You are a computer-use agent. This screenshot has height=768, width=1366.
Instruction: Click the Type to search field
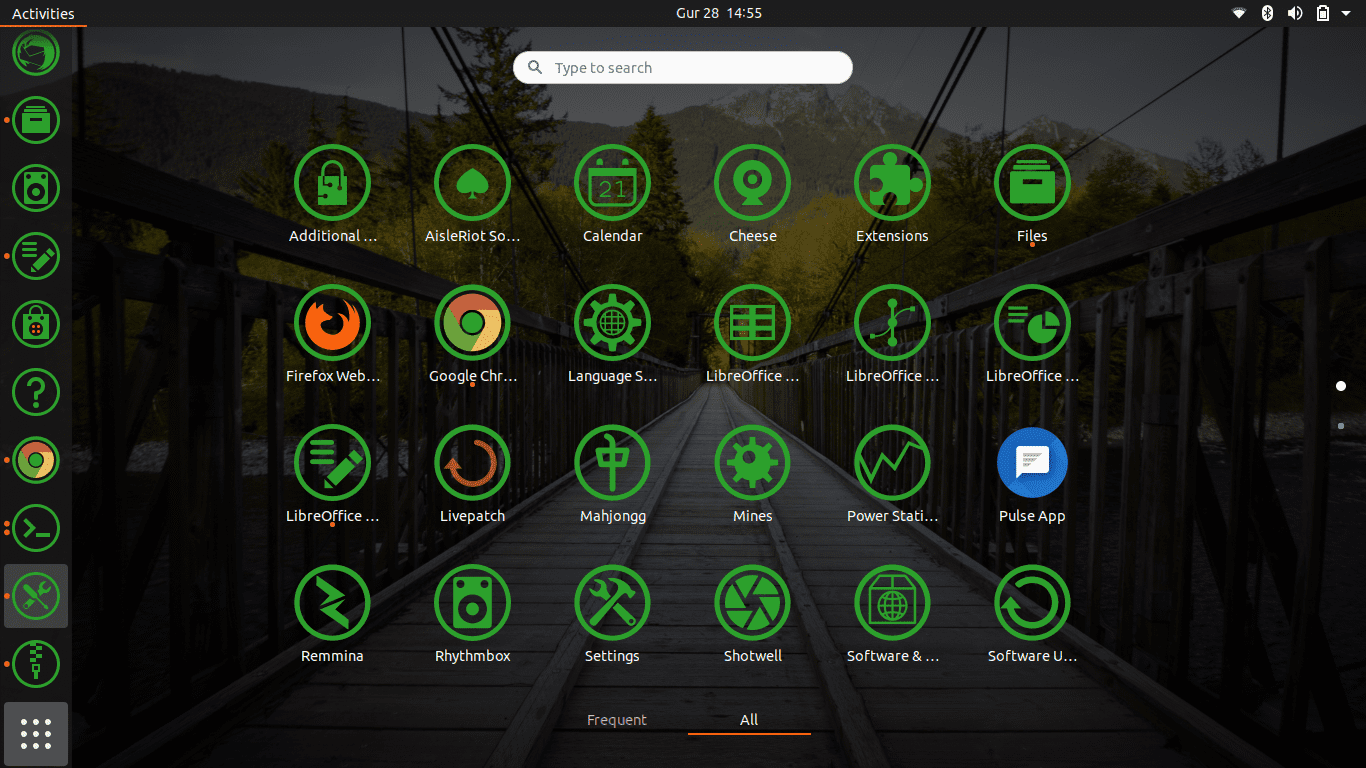[x=683, y=68]
